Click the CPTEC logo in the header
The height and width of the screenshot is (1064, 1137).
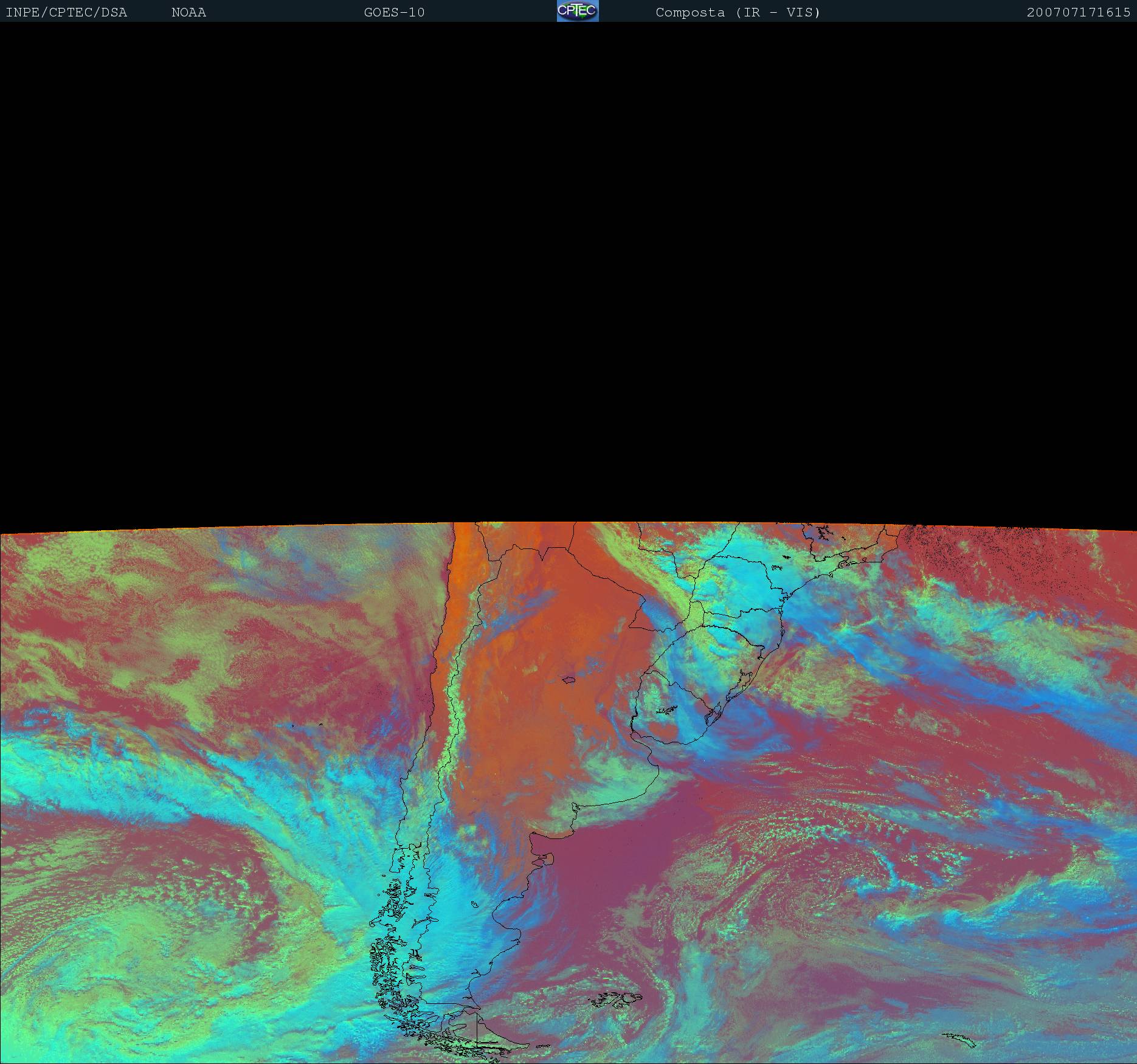[578, 11]
